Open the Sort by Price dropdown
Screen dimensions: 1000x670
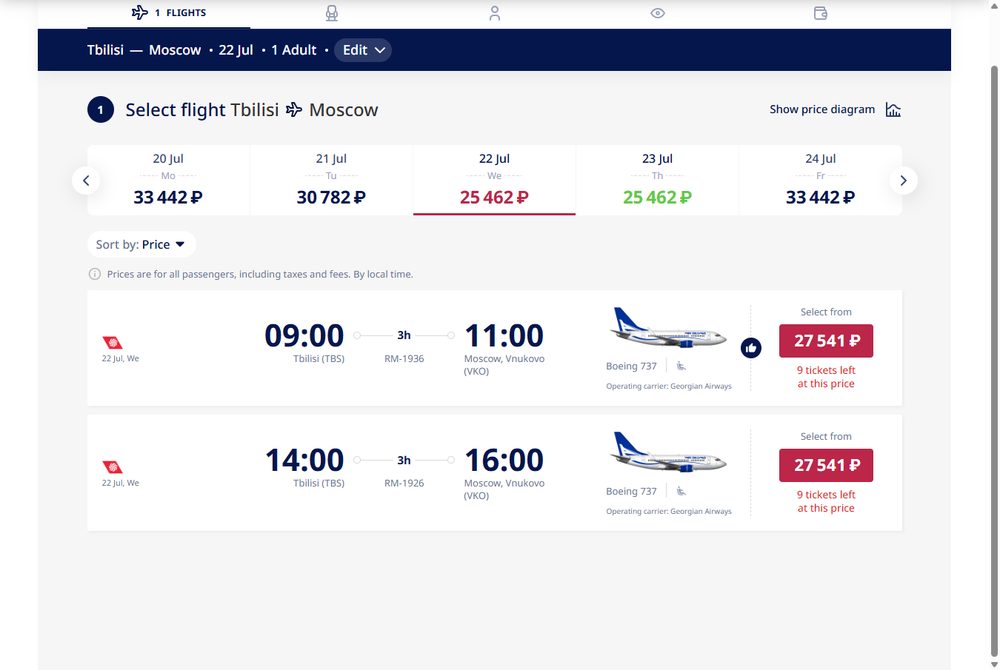point(141,245)
